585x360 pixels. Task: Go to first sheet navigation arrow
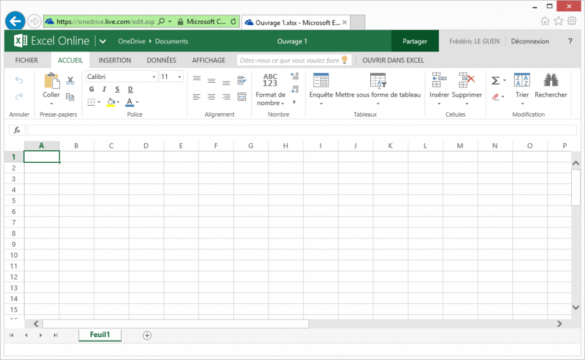coord(12,335)
